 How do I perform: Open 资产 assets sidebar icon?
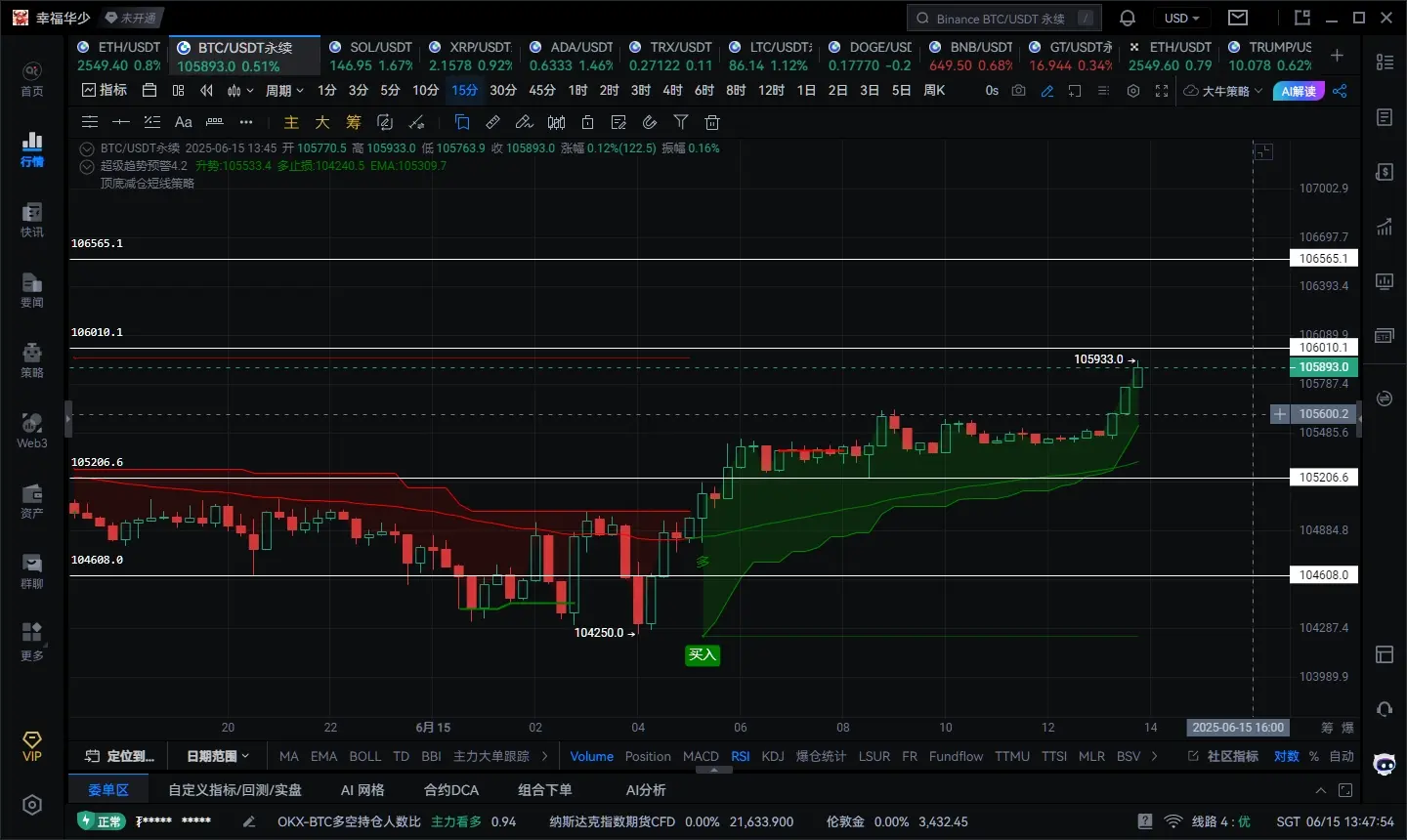pos(32,501)
